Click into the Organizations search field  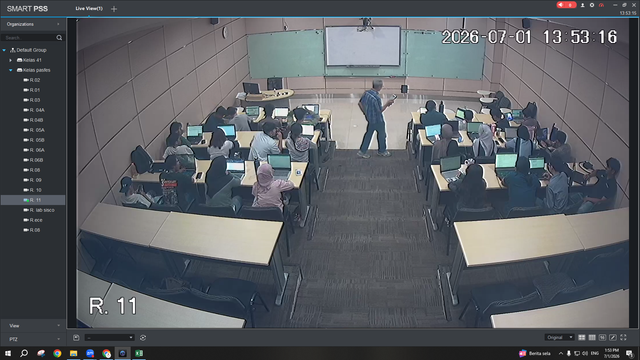click(29, 38)
